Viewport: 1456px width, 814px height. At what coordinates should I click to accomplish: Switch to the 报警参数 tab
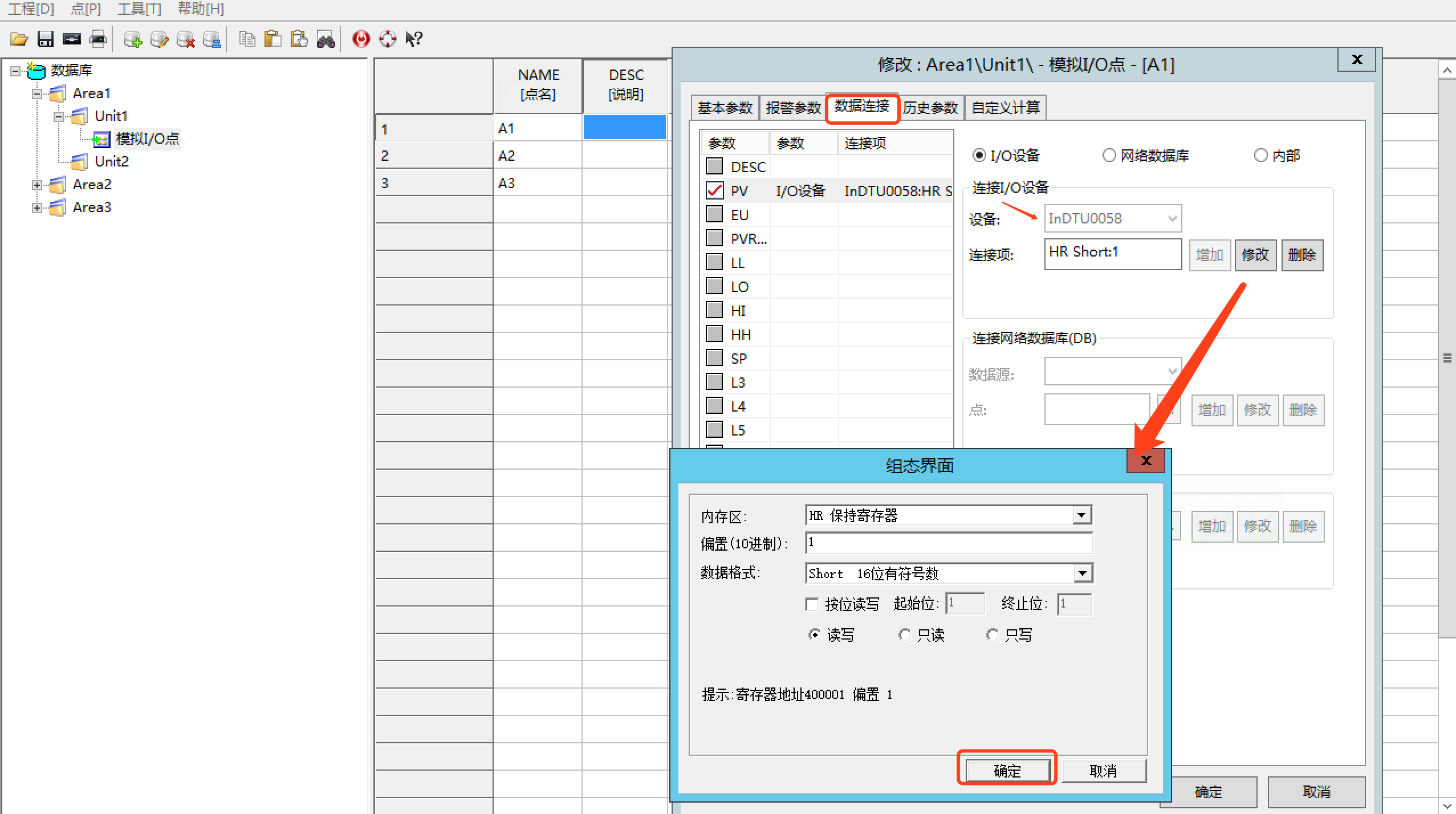[792, 108]
